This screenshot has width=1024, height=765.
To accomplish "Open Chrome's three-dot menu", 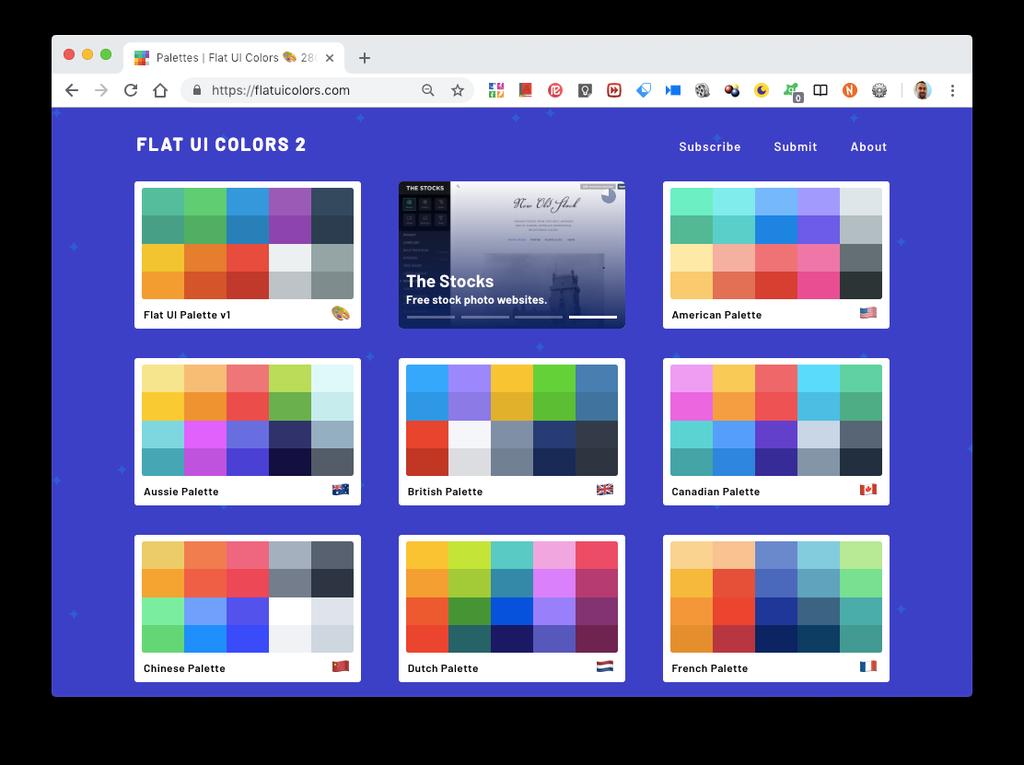I will [952, 90].
